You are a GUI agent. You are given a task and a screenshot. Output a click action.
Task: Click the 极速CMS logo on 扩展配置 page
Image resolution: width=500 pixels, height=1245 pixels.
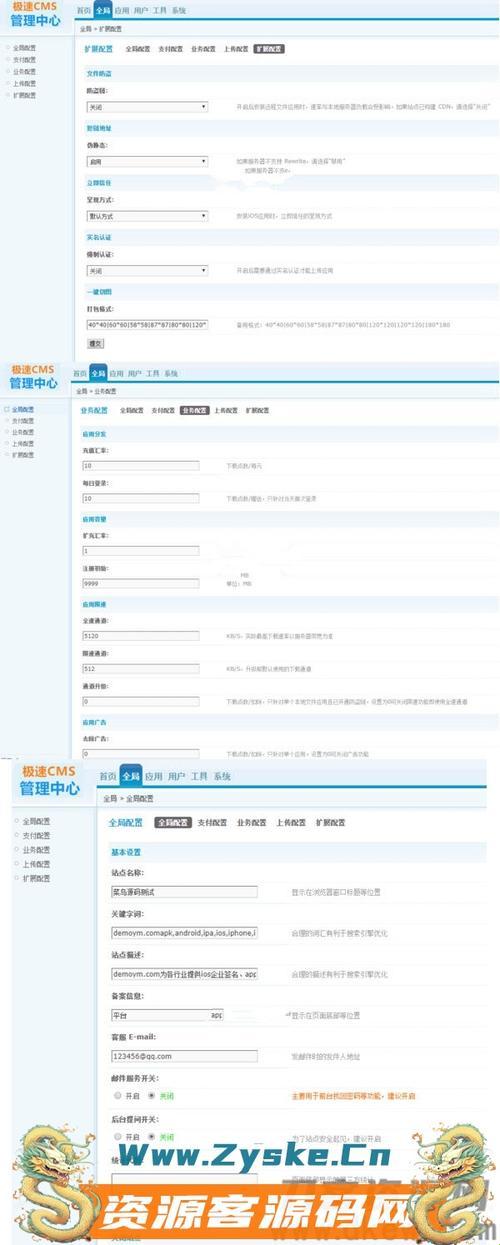coord(35,14)
